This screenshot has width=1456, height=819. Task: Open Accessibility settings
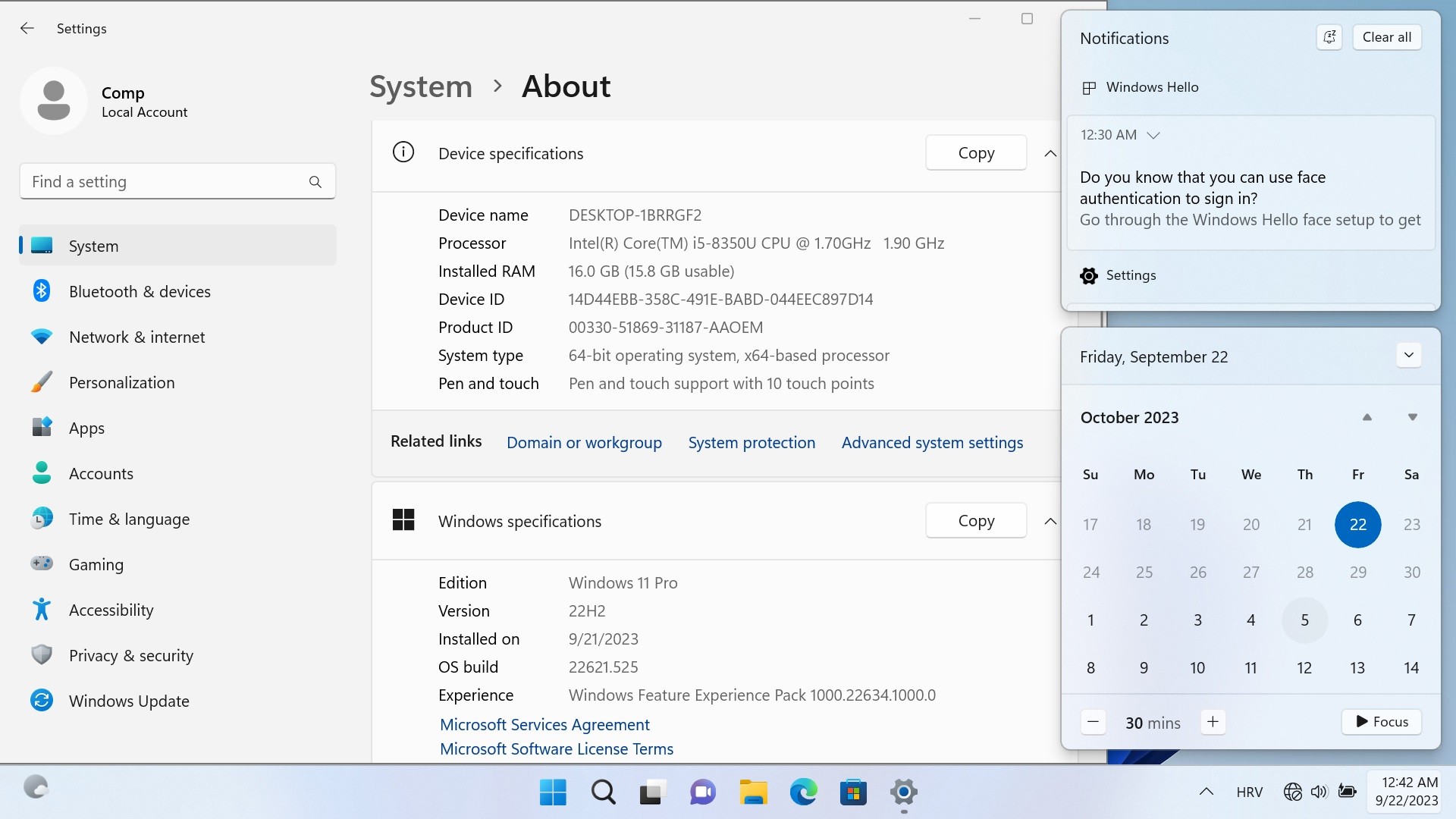177,610
